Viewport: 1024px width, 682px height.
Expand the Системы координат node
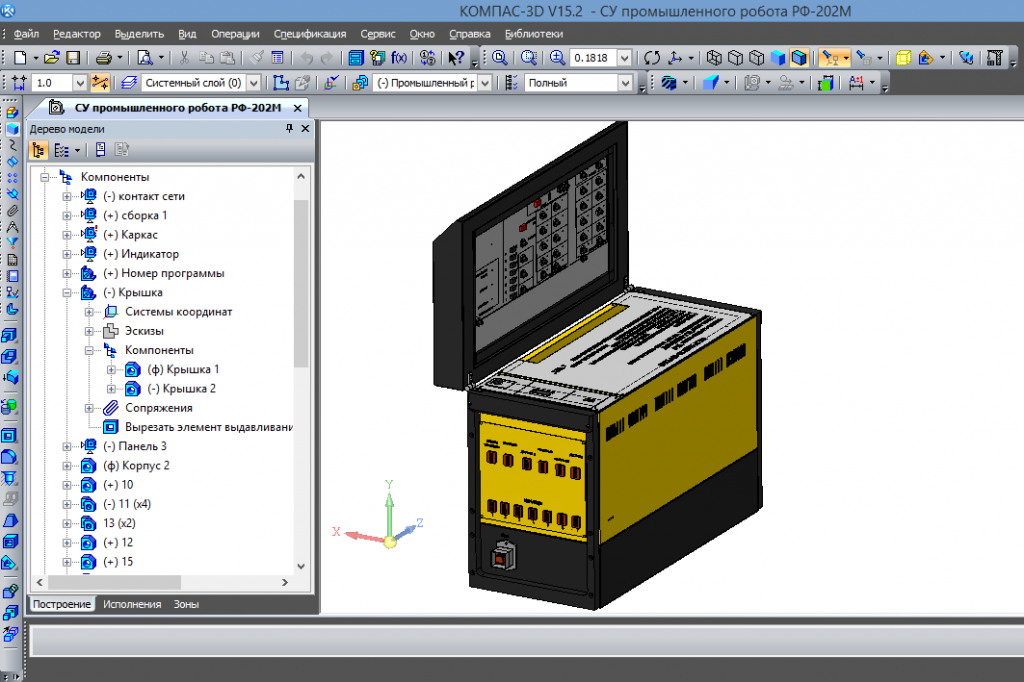pyautogui.click(x=89, y=312)
